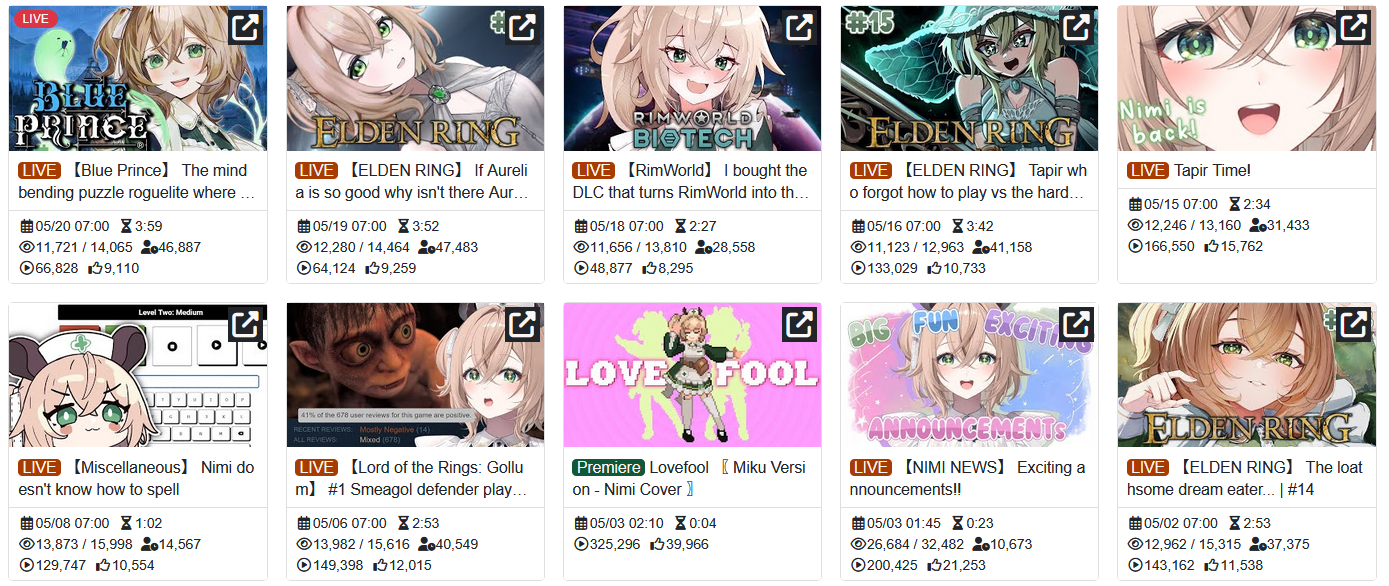1389x586 pixels.
Task: Open external link on Elden Ring #15 card
Action: click(1077, 27)
